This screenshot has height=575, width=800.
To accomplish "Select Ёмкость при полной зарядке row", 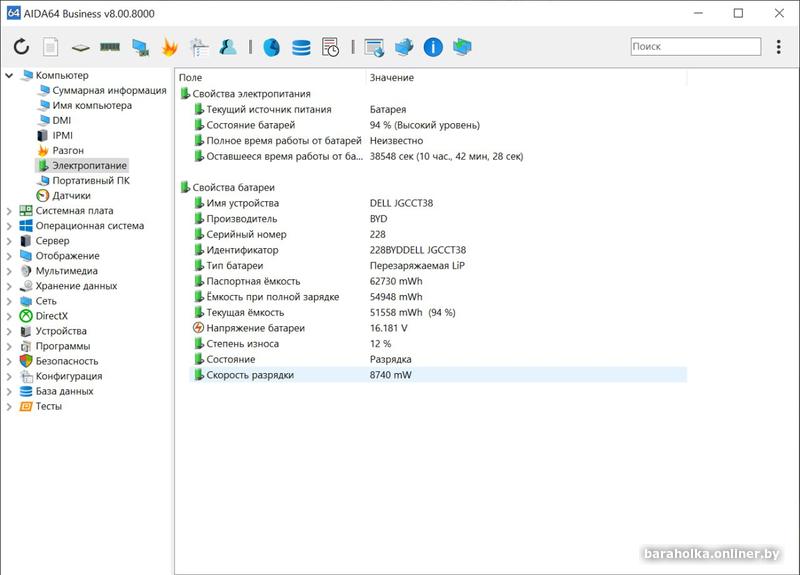I will point(439,297).
